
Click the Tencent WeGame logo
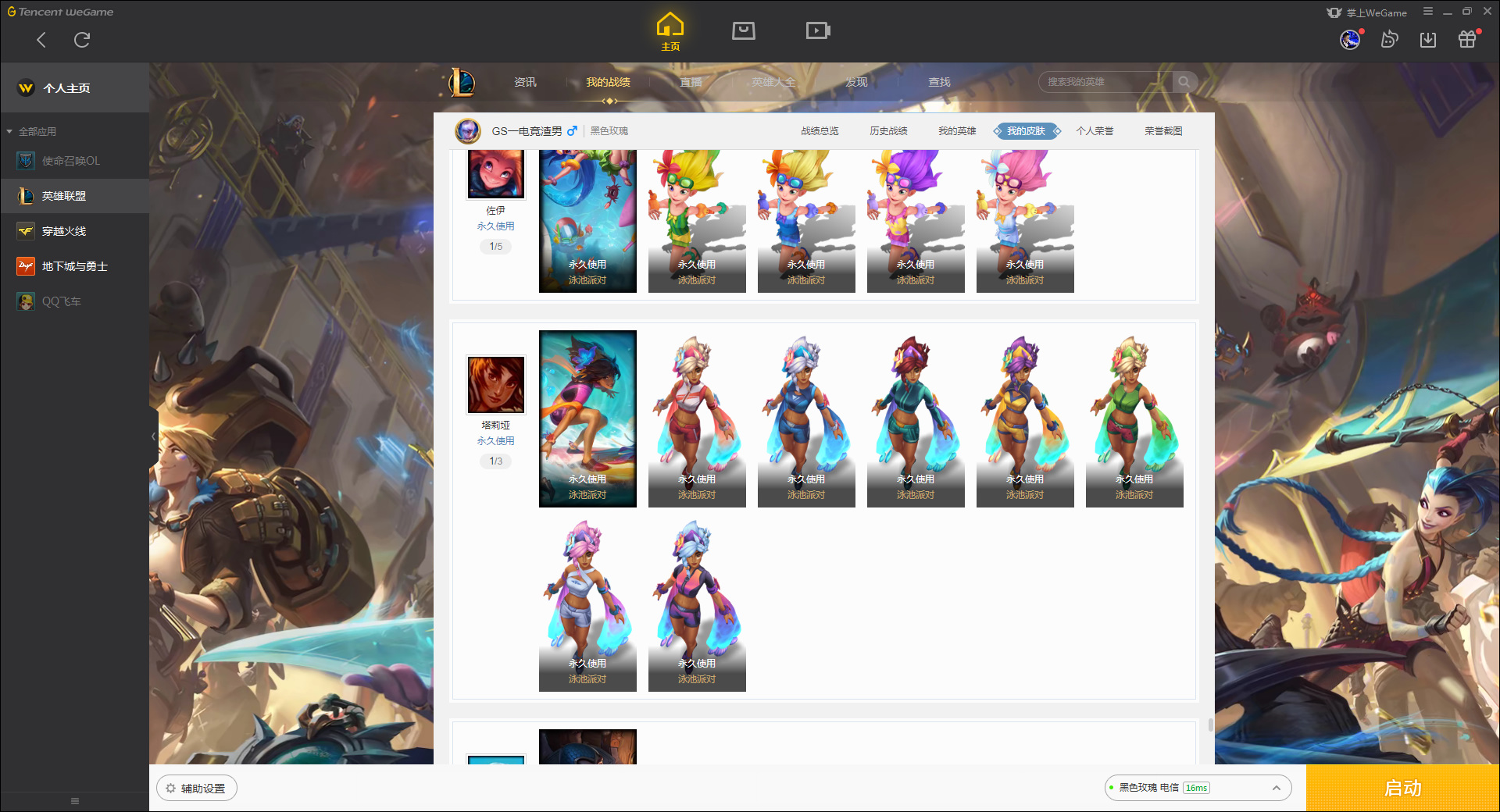[60, 12]
